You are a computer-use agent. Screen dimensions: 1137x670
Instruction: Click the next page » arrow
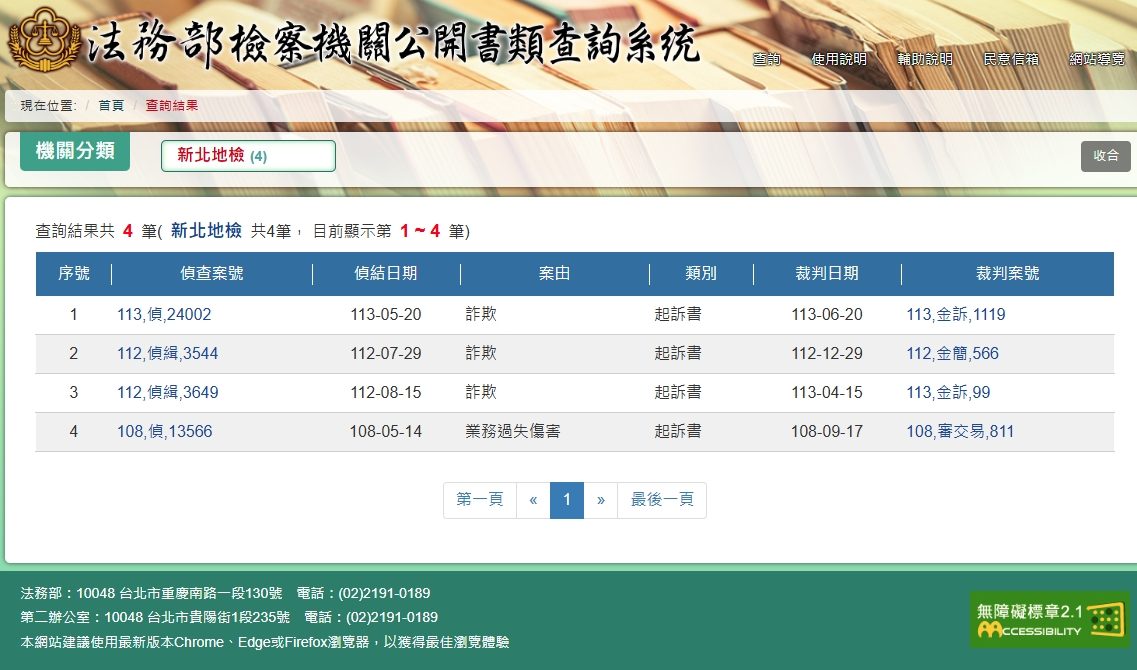tap(600, 500)
